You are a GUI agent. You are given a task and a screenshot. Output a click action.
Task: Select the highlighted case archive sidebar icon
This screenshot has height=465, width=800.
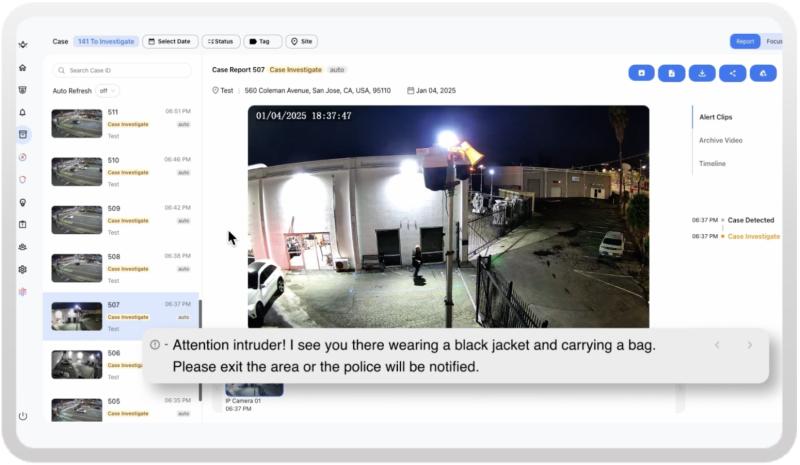pos(23,135)
